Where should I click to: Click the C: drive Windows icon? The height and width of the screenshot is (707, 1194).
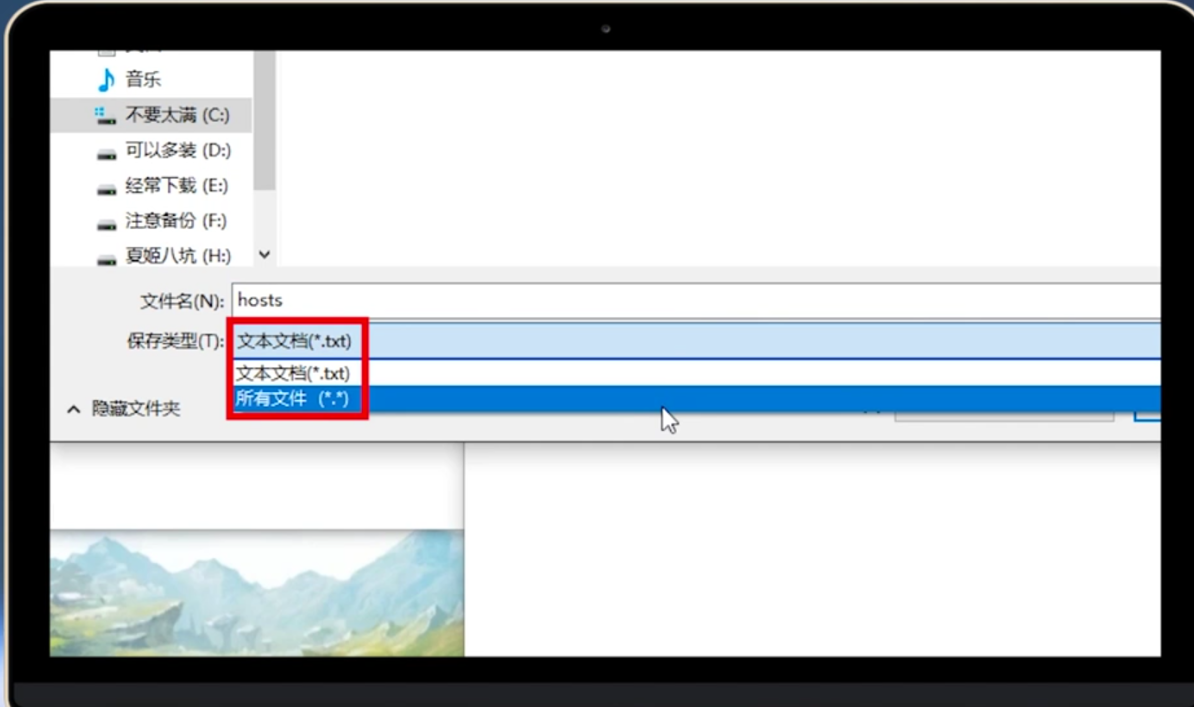pyautogui.click(x=105, y=116)
